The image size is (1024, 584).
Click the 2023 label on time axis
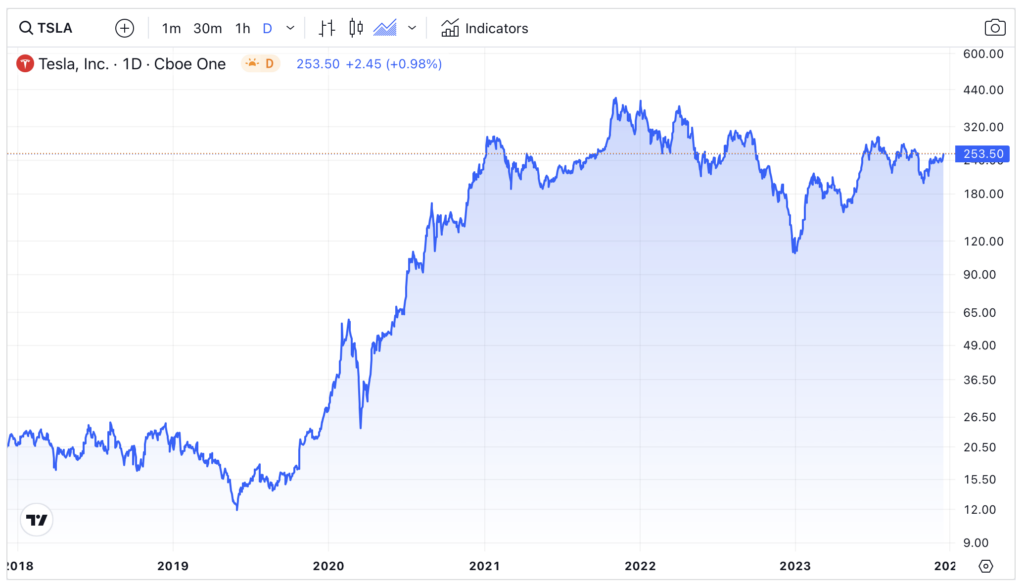pos(795,566)
